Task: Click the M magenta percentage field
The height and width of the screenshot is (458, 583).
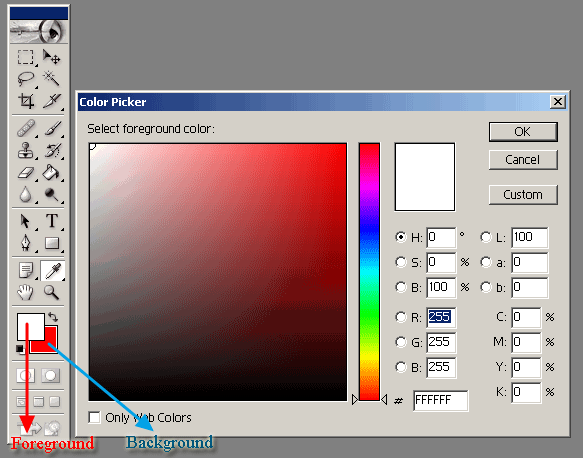Action: 526,342
